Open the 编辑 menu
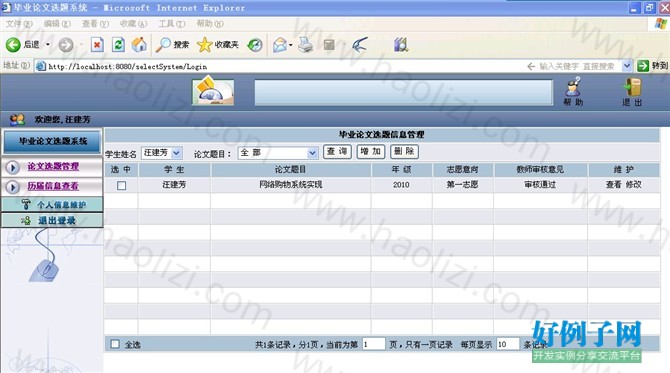The image size is (670, 373). [57, 23]
